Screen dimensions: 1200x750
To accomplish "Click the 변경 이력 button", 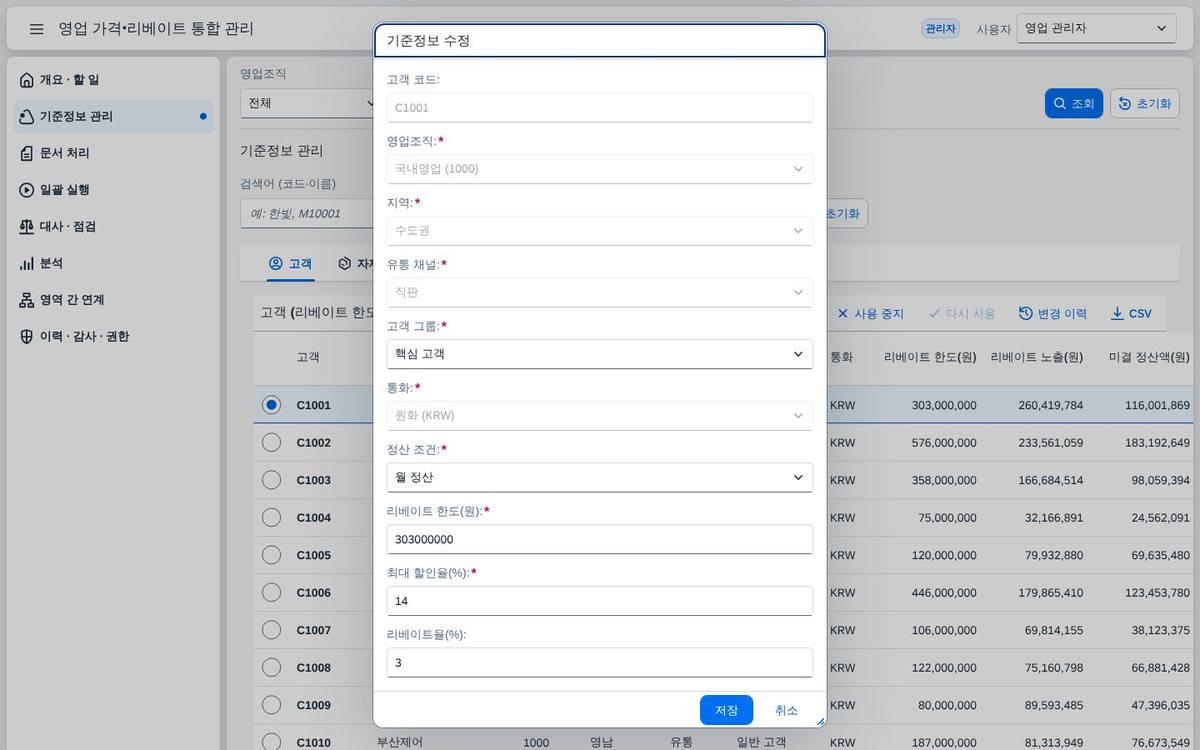I will [x=1052, y=314].
